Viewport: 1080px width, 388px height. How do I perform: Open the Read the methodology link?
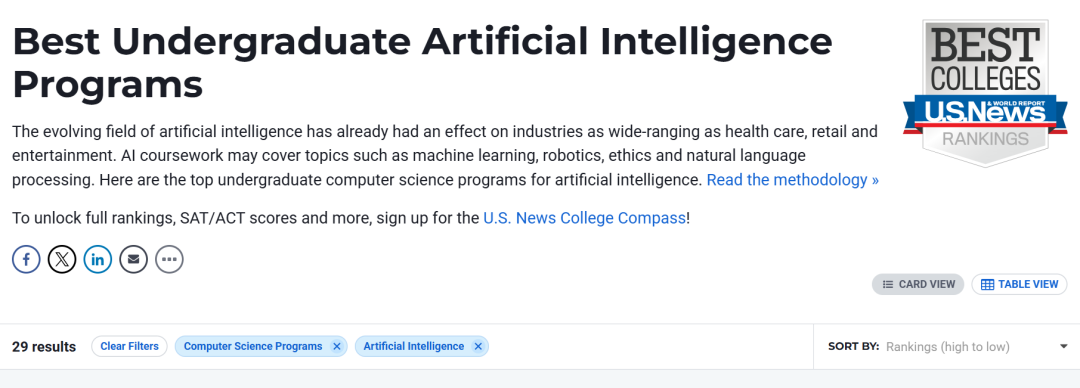click(x=793, y=181)
